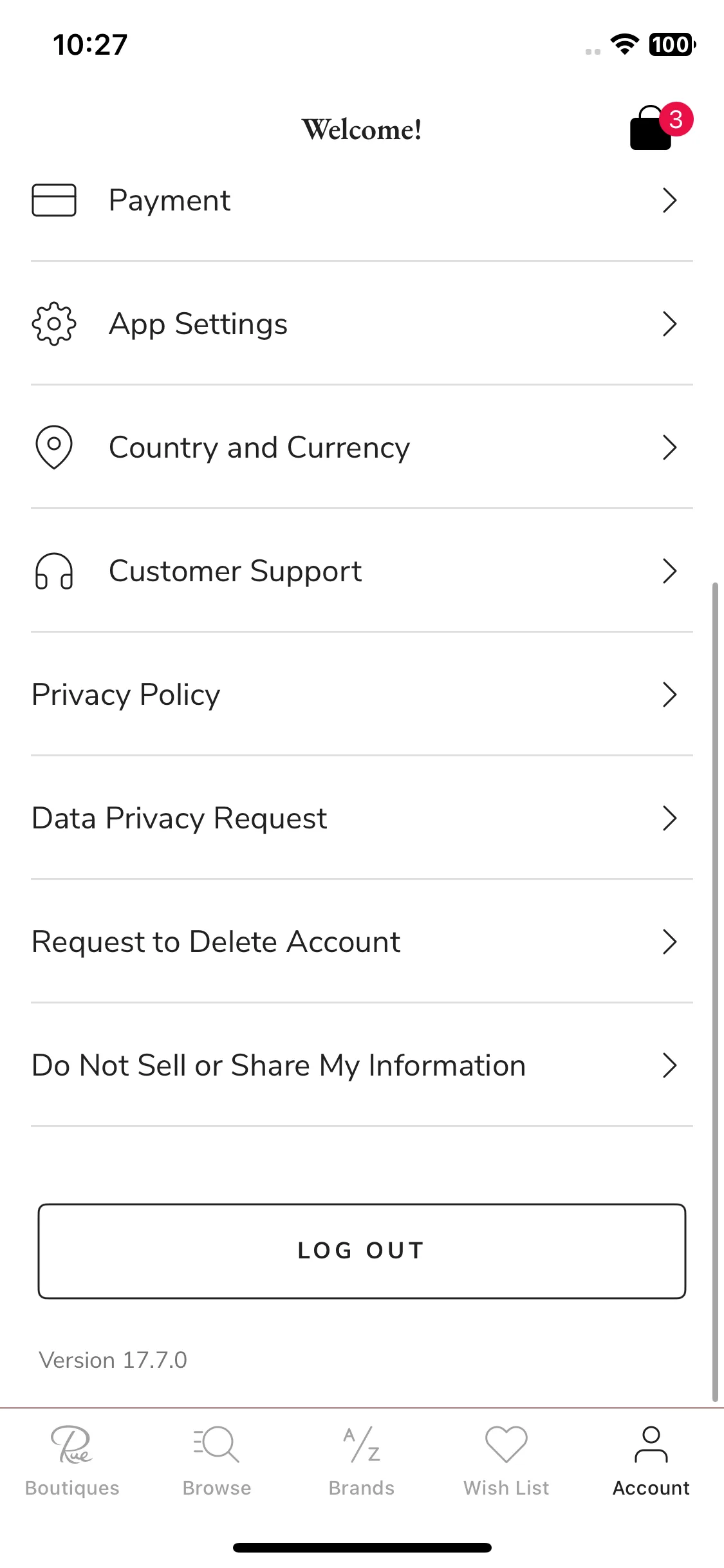Screen dimensions: 724x1568
Task: Go to the Rue Boutiques tab icon
Action: click(x=72, y=1444)
